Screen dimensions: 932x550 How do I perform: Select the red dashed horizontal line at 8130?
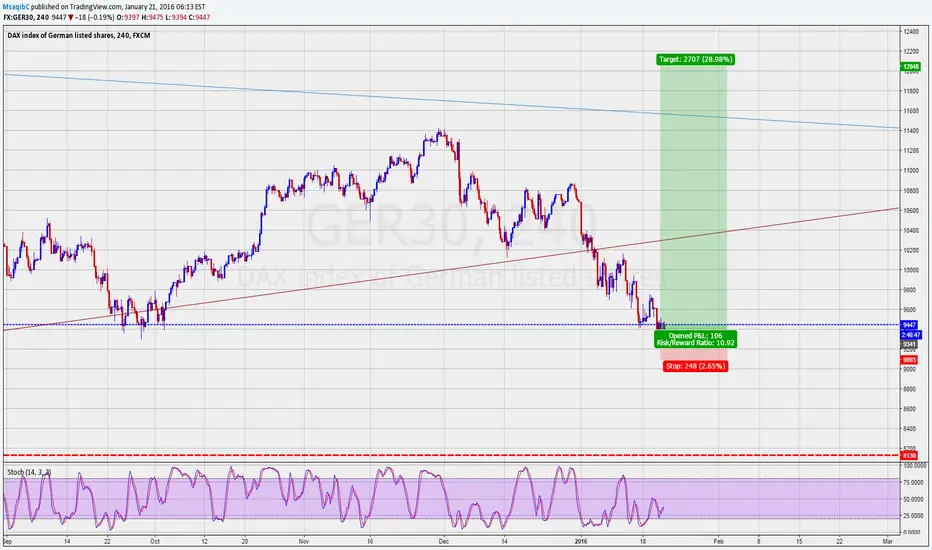point(452,455)
